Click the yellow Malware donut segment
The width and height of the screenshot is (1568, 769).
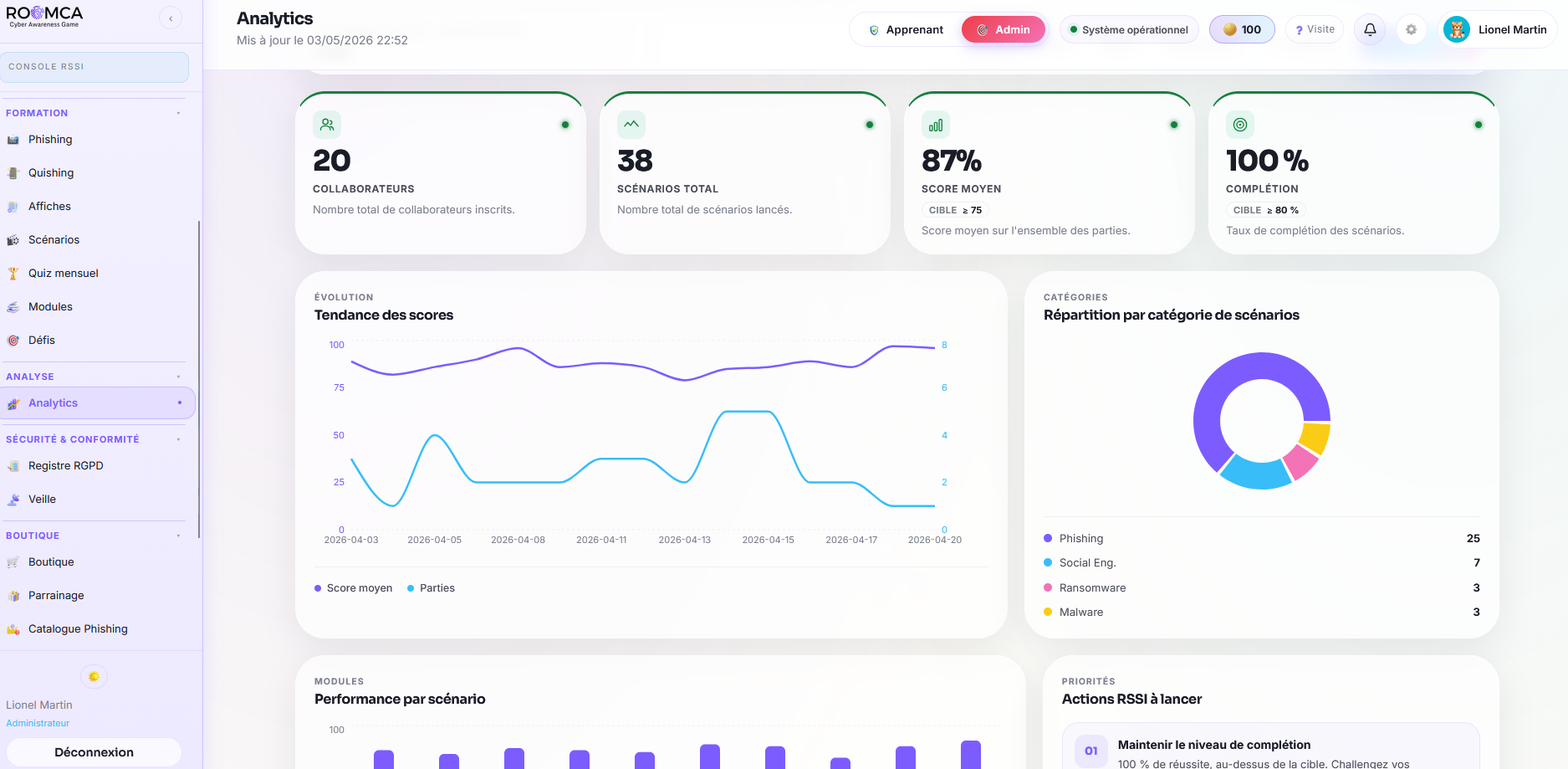[x=1316, y=438]
